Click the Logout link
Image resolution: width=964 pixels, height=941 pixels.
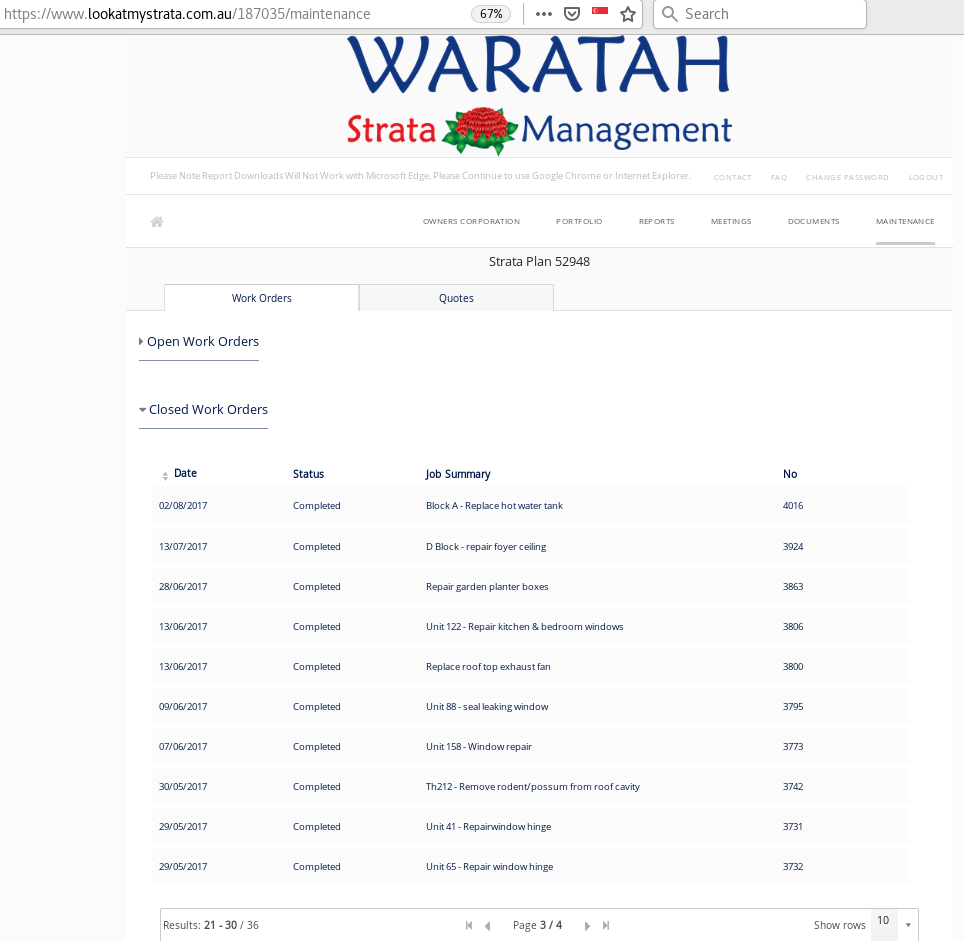click(925, 177)
